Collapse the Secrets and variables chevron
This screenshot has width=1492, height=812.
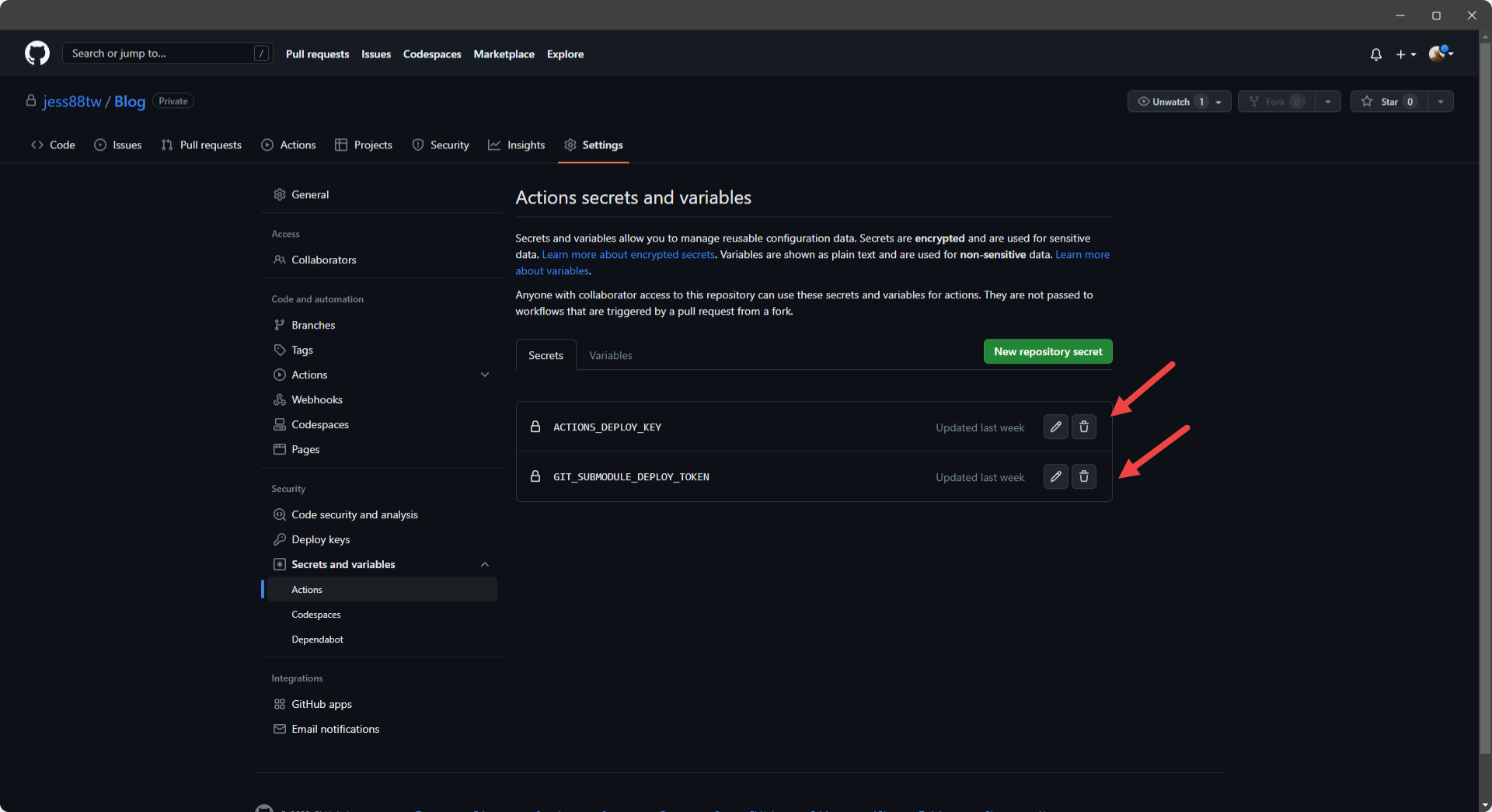coord(485,565)
